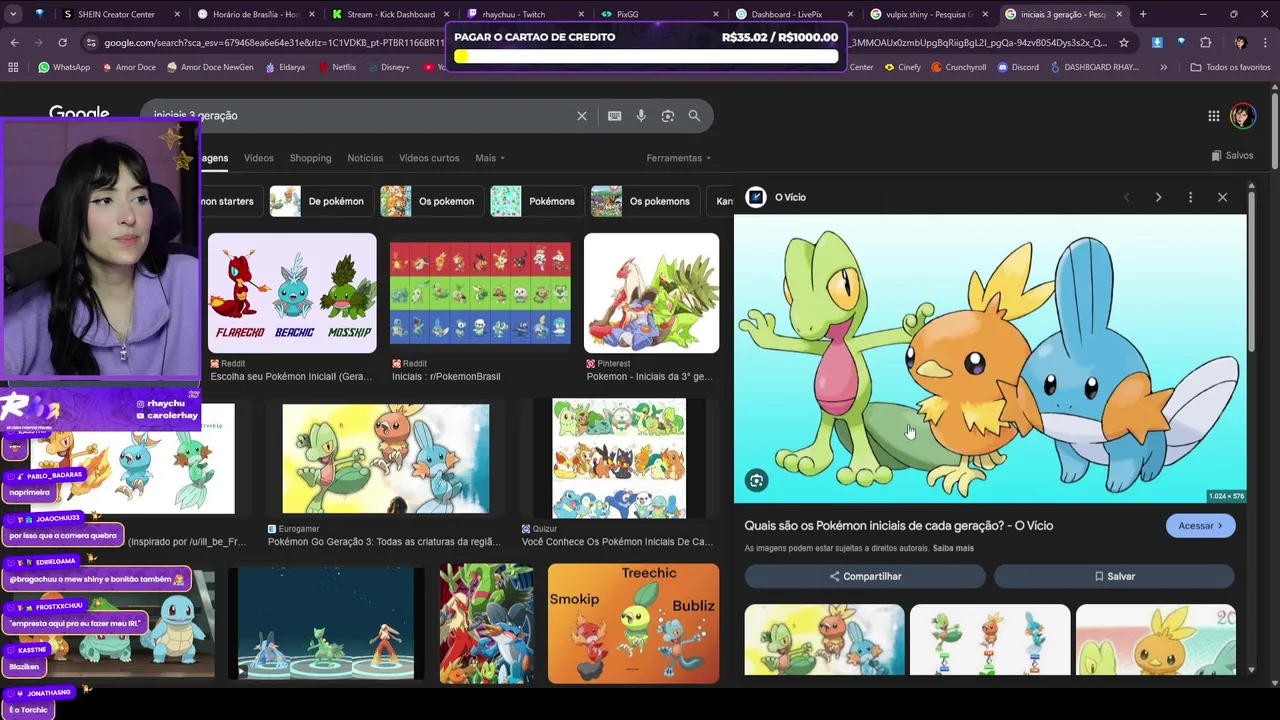Image resolution: width=1280 pixels, height=720 pixels.
Task: Open the Discord bookmark
Action: [x=1018, y=68]
